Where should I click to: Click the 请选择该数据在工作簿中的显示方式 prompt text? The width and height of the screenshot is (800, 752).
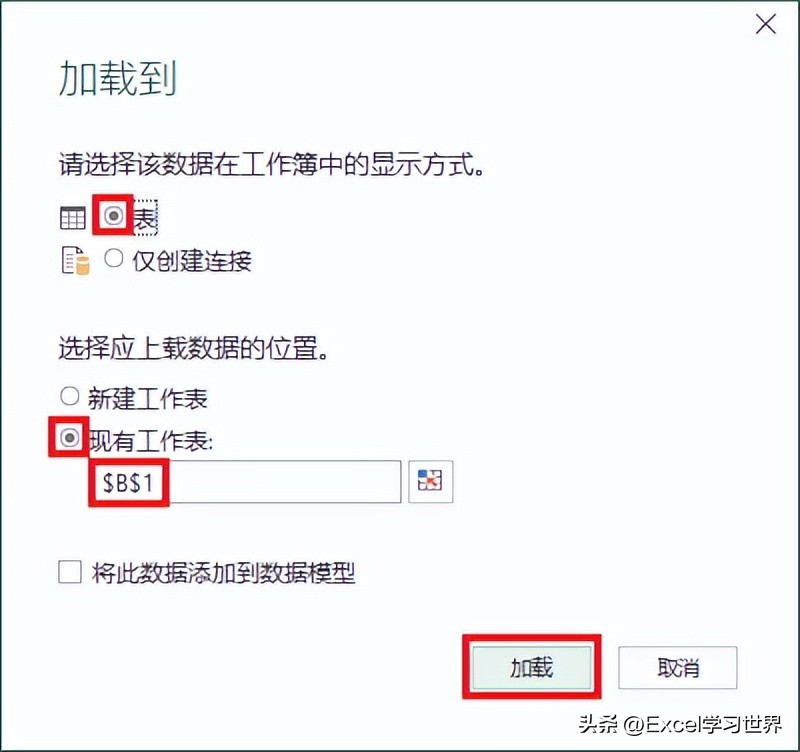tap(271, 164)
